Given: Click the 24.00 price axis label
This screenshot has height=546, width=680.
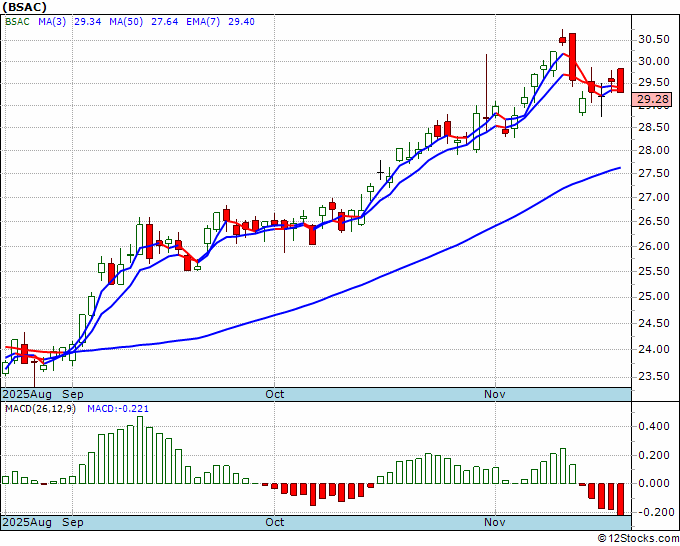Looking at the screenshot, I should (x=654, y=349).
